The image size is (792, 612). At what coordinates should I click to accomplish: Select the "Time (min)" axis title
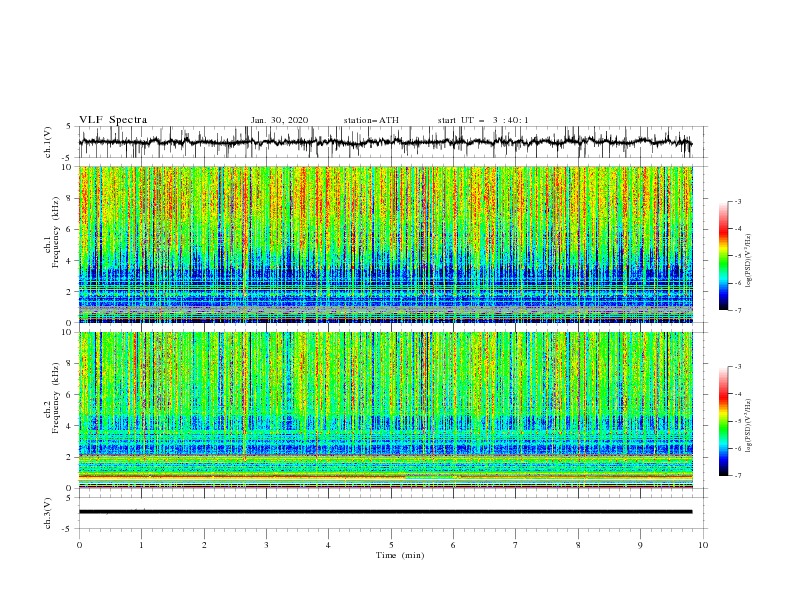tap(400, 555)
